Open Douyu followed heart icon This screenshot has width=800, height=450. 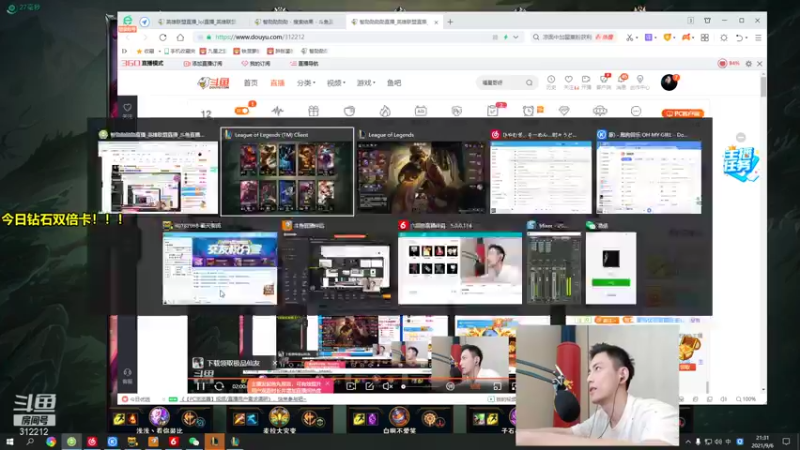[x=568, y=82]
